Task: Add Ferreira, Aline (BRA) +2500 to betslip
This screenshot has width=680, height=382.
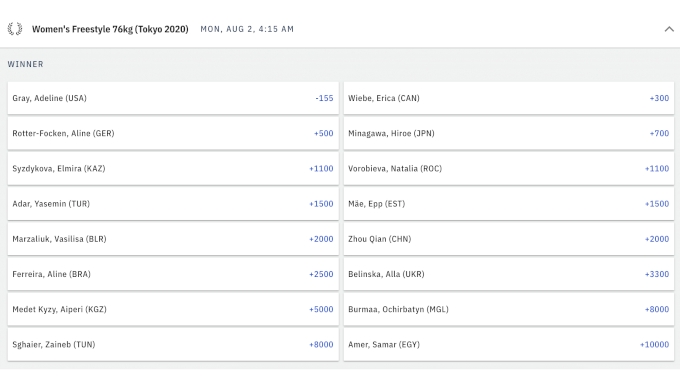Action: click(173, 274)
